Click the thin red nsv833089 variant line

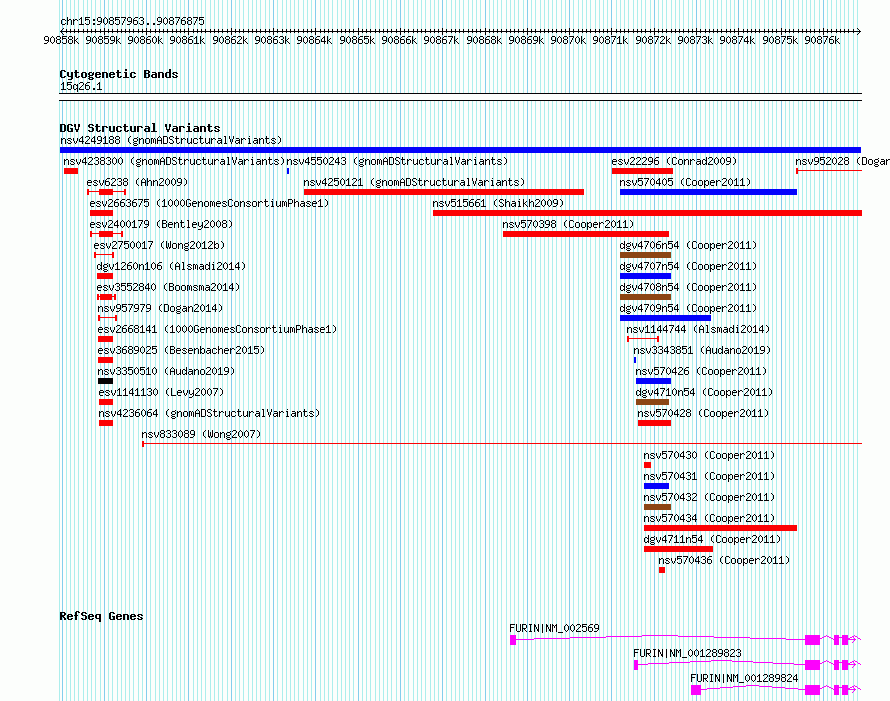pyautogui.click(x=502, y=444)
